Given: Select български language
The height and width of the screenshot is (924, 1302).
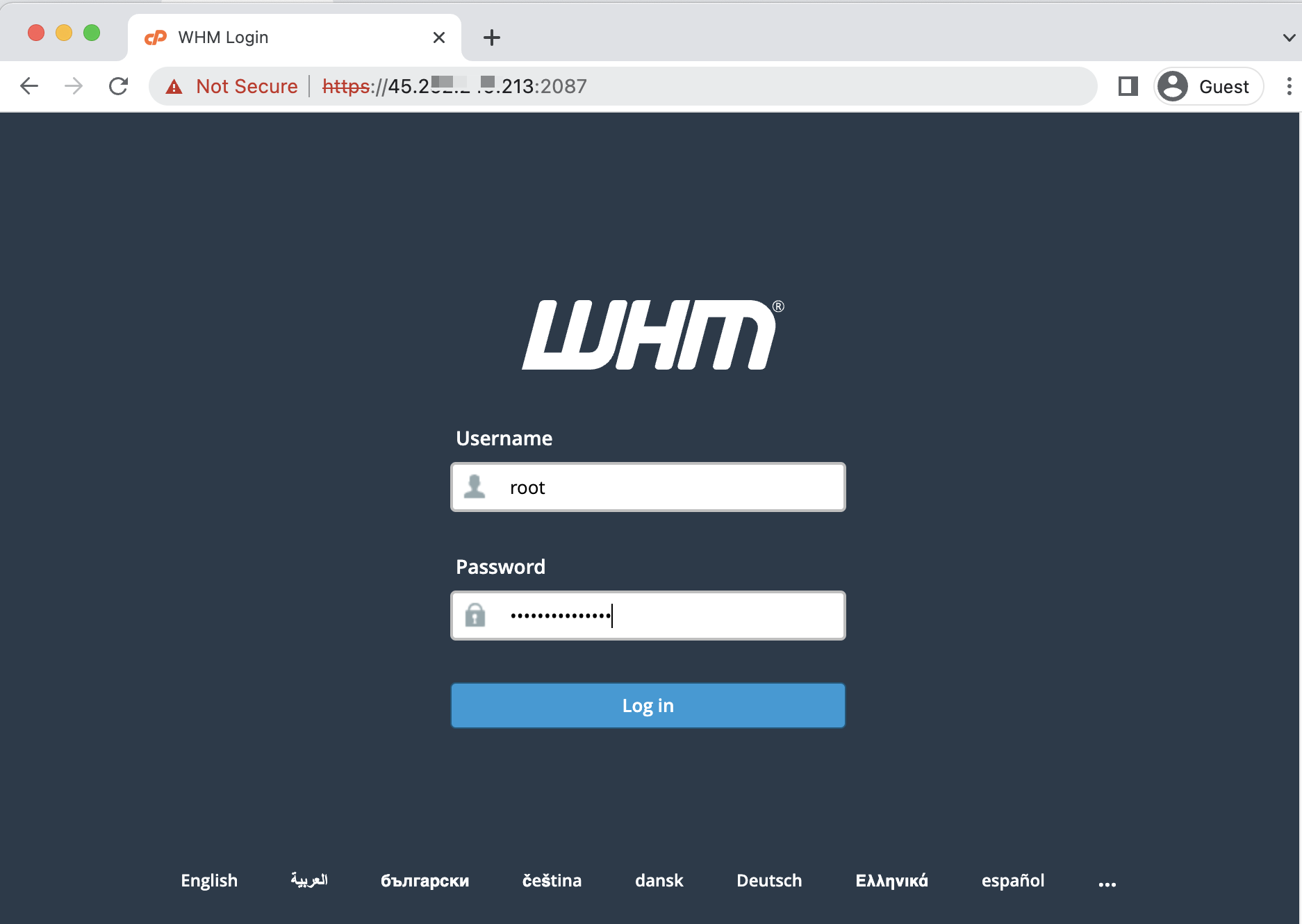Looking at the screenshot, I should (425, 881).
